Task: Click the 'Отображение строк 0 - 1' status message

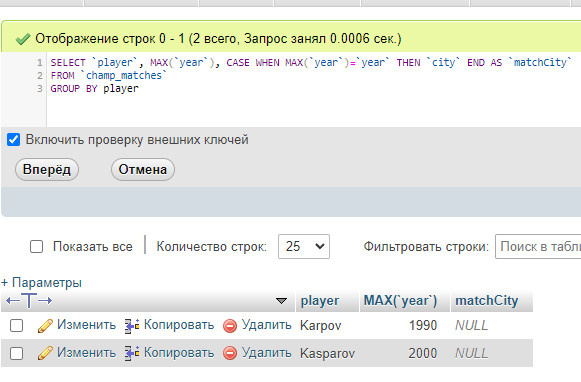Action: [218, 39]
